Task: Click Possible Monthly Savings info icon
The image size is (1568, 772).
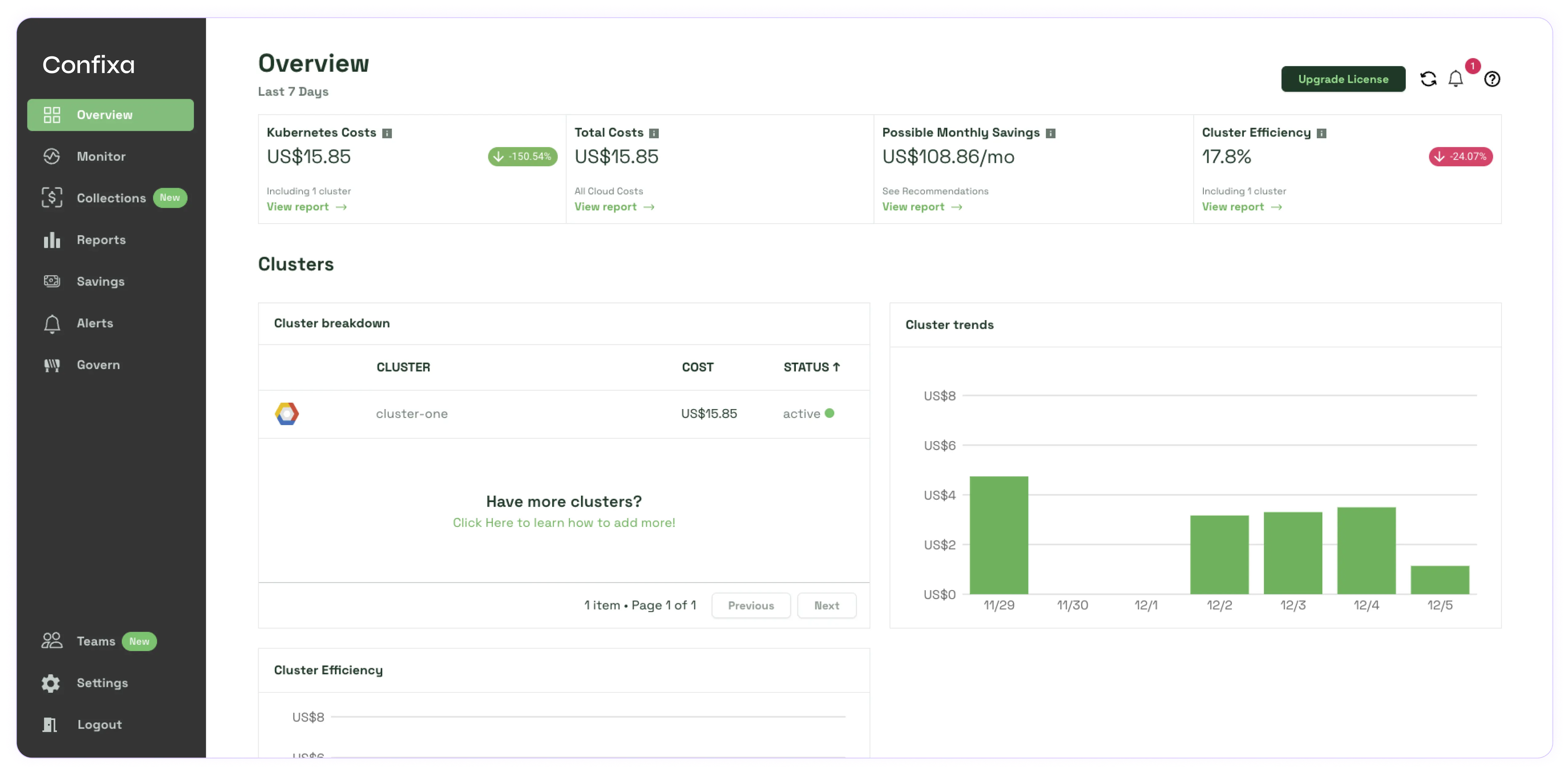Action: point(1050,133)
